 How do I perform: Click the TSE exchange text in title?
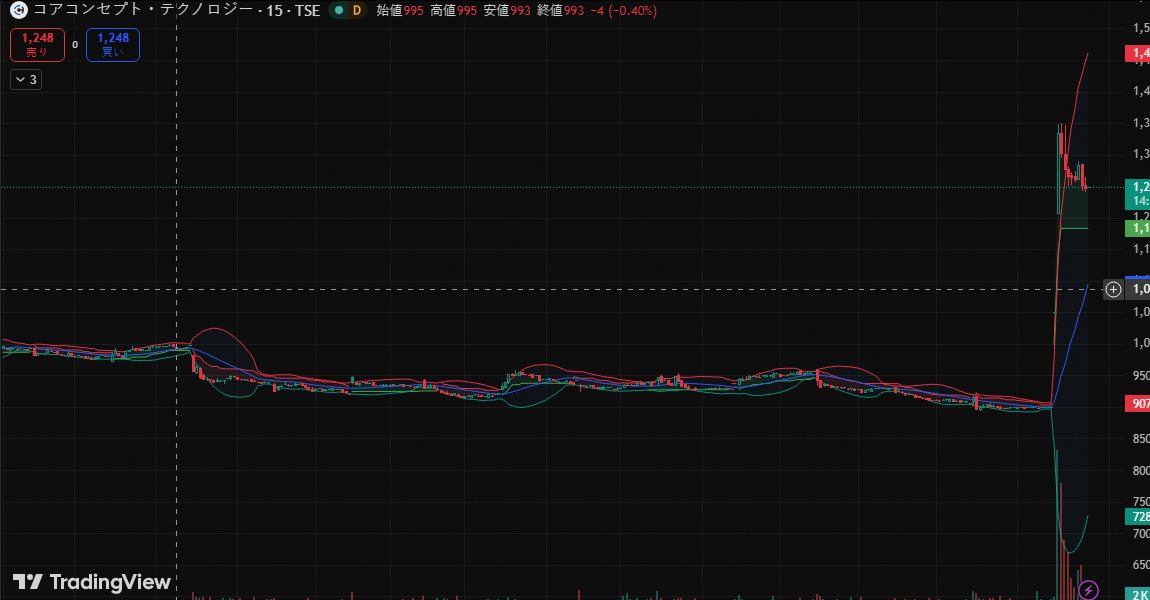coord(308,10)
